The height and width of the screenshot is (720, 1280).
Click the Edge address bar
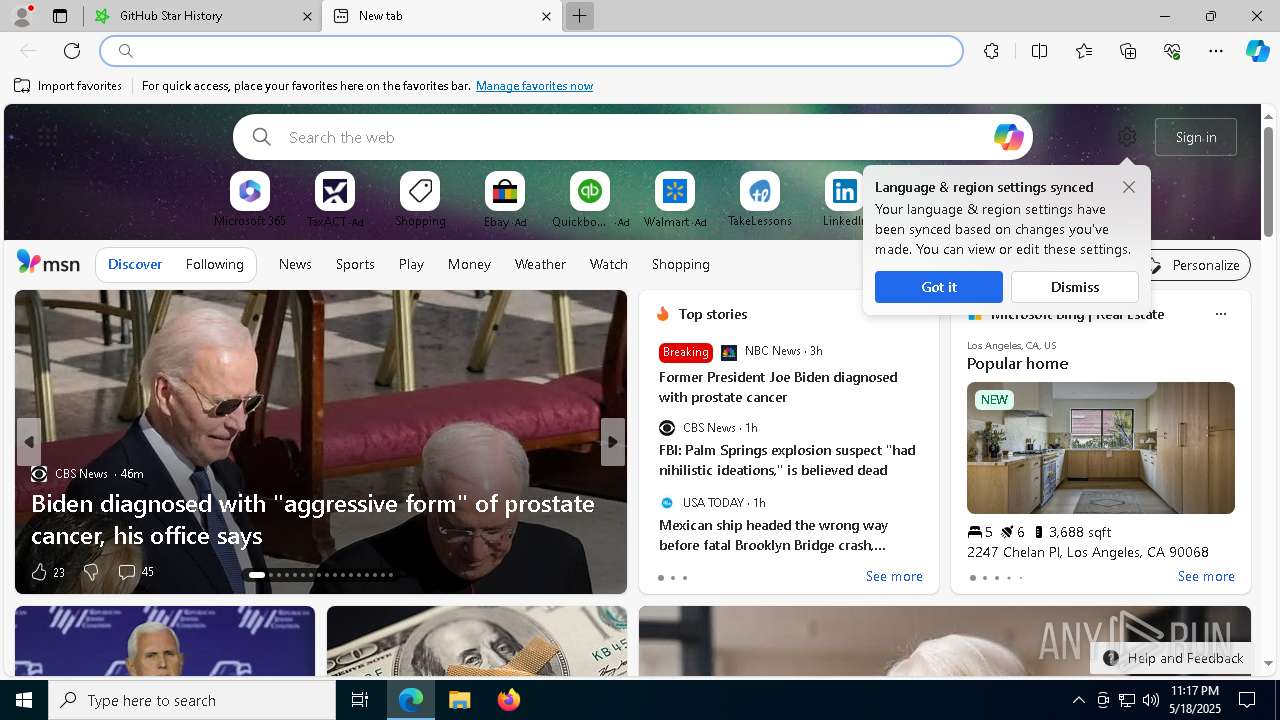[x=532, y=51]
